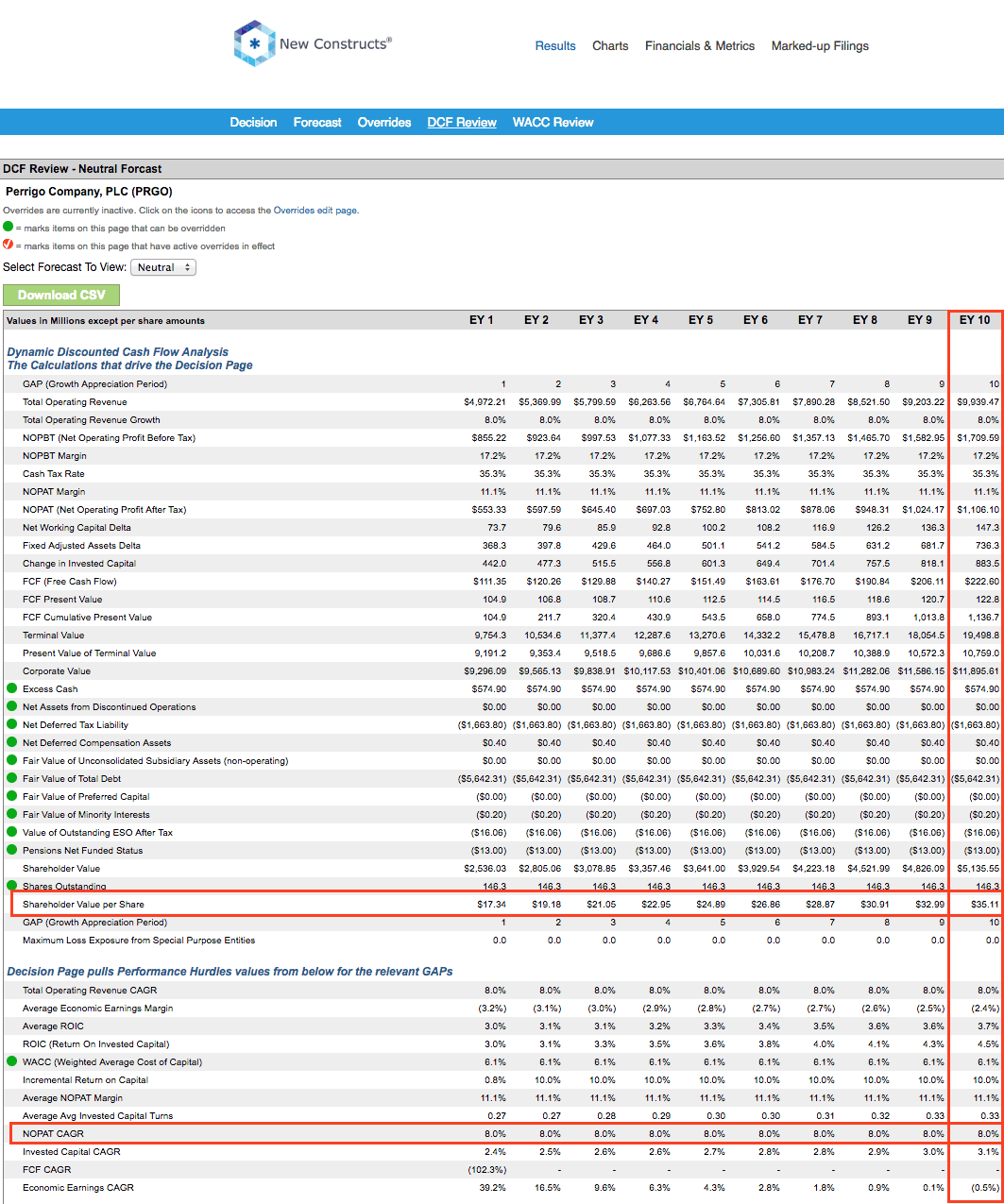Click the Average ROIC row label
Viewport: 1004px width, 1204px height.
(x=53, y=1026)
